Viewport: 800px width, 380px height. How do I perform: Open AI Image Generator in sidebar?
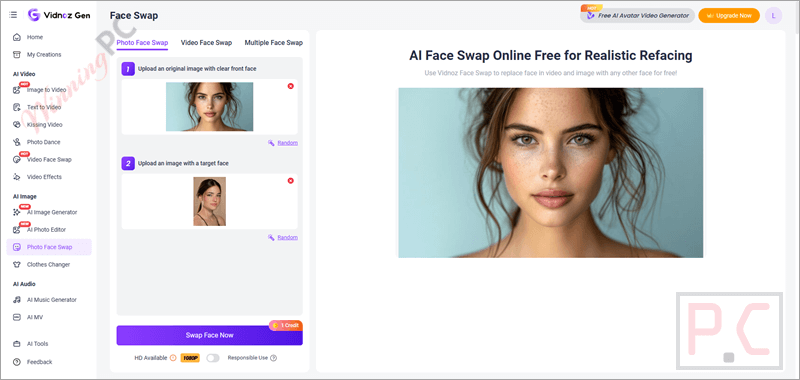[52, 212]
